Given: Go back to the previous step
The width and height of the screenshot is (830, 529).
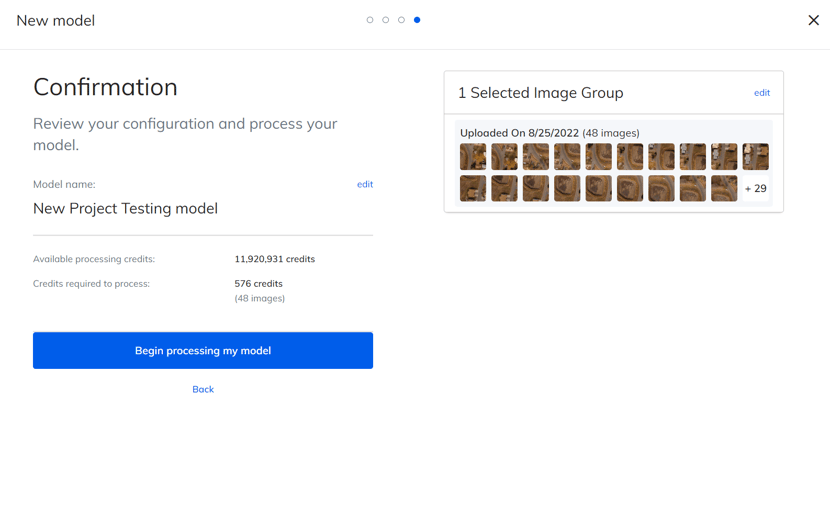Looking at the screenshot, I should pyautogui.click(x=203, y=389).
